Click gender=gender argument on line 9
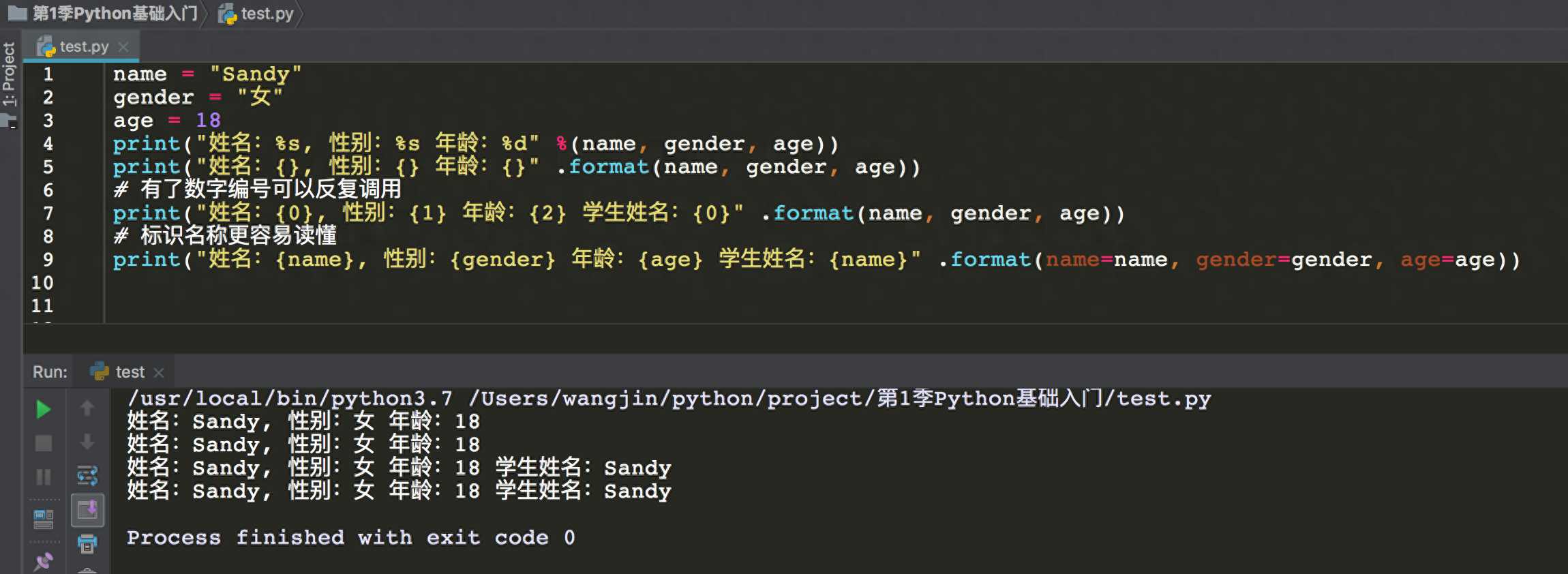The width and height of the screenshot is (1568, 574). click(x=1284, y=260)
